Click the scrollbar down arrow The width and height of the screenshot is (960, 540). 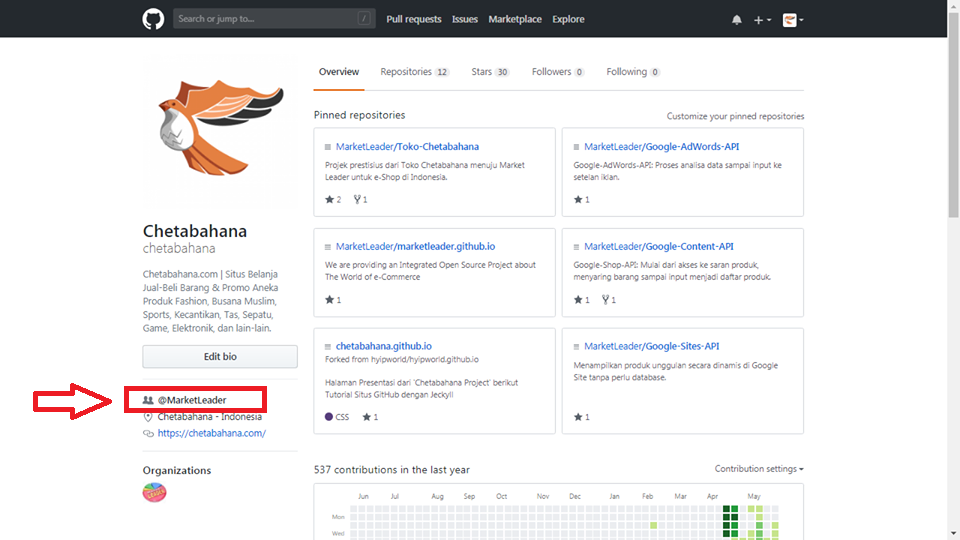[954, 534]
